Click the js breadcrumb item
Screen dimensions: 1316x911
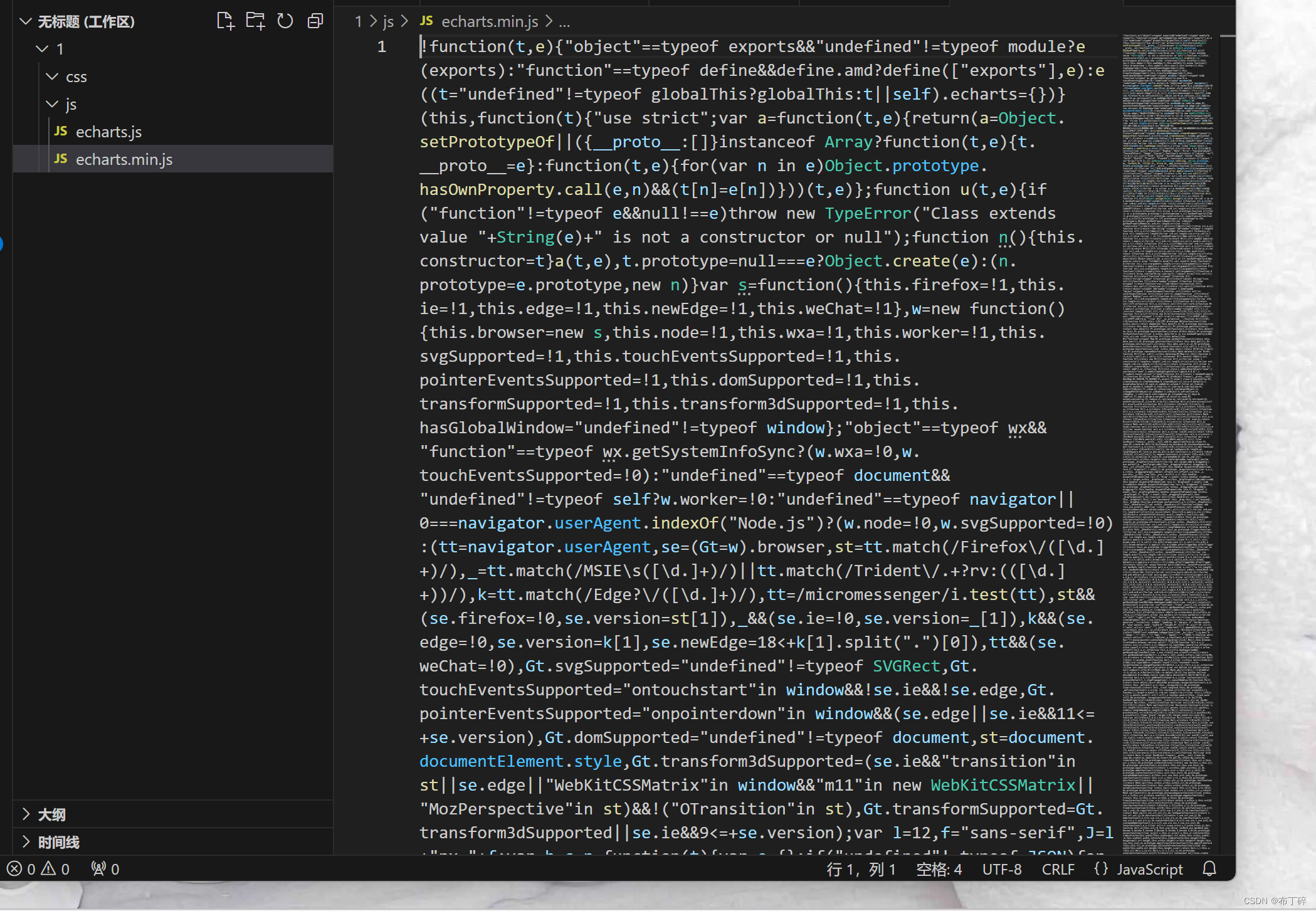click(387, 21)
